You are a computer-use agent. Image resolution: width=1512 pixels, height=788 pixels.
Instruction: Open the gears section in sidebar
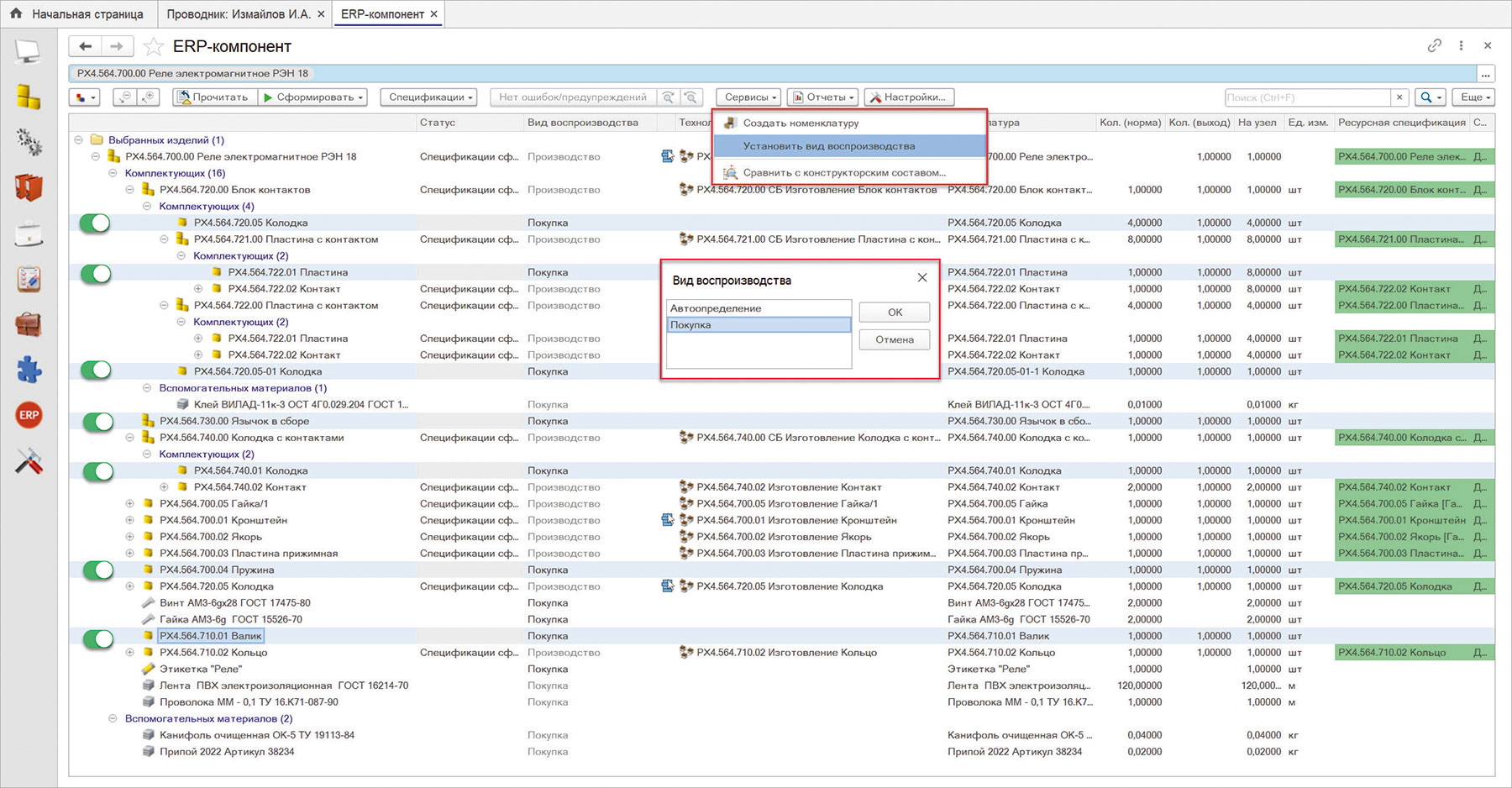point(29,142)
